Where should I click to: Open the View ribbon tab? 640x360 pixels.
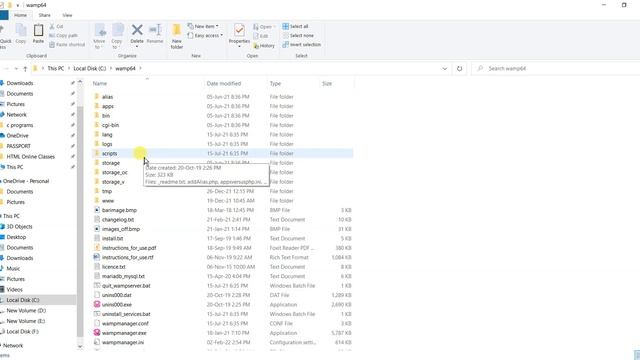[x=67, y=15]
